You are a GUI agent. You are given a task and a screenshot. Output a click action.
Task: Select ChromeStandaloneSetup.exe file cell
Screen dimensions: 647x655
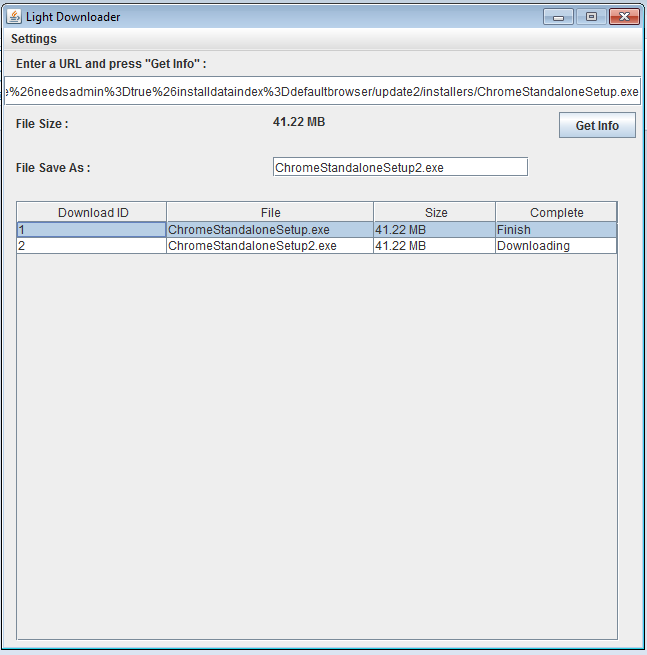[270, 230]
